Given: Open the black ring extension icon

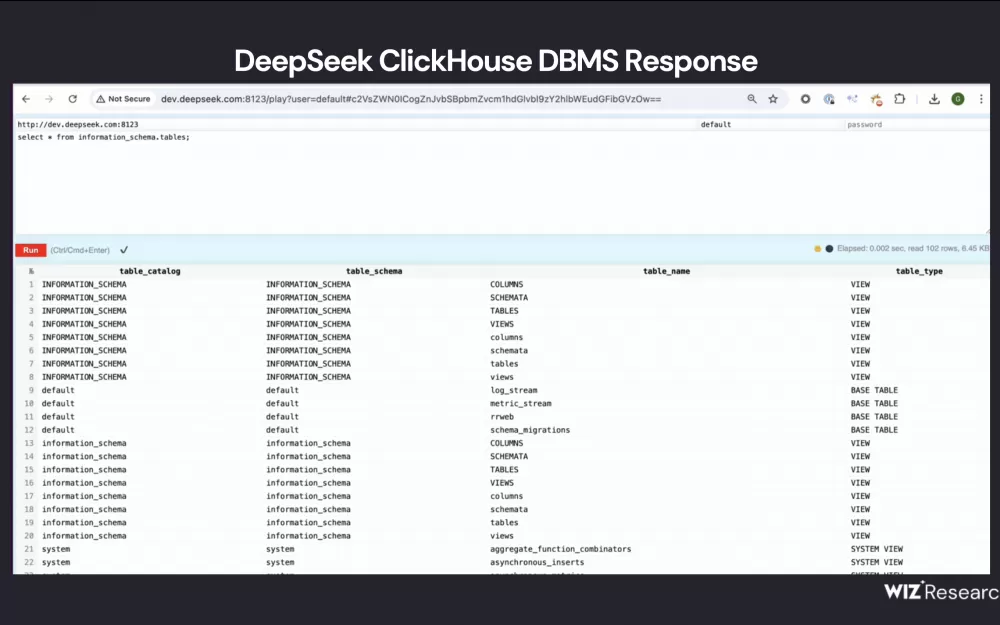Looking at the screenshot, I should pyautogui.click(x=805, y=99).
